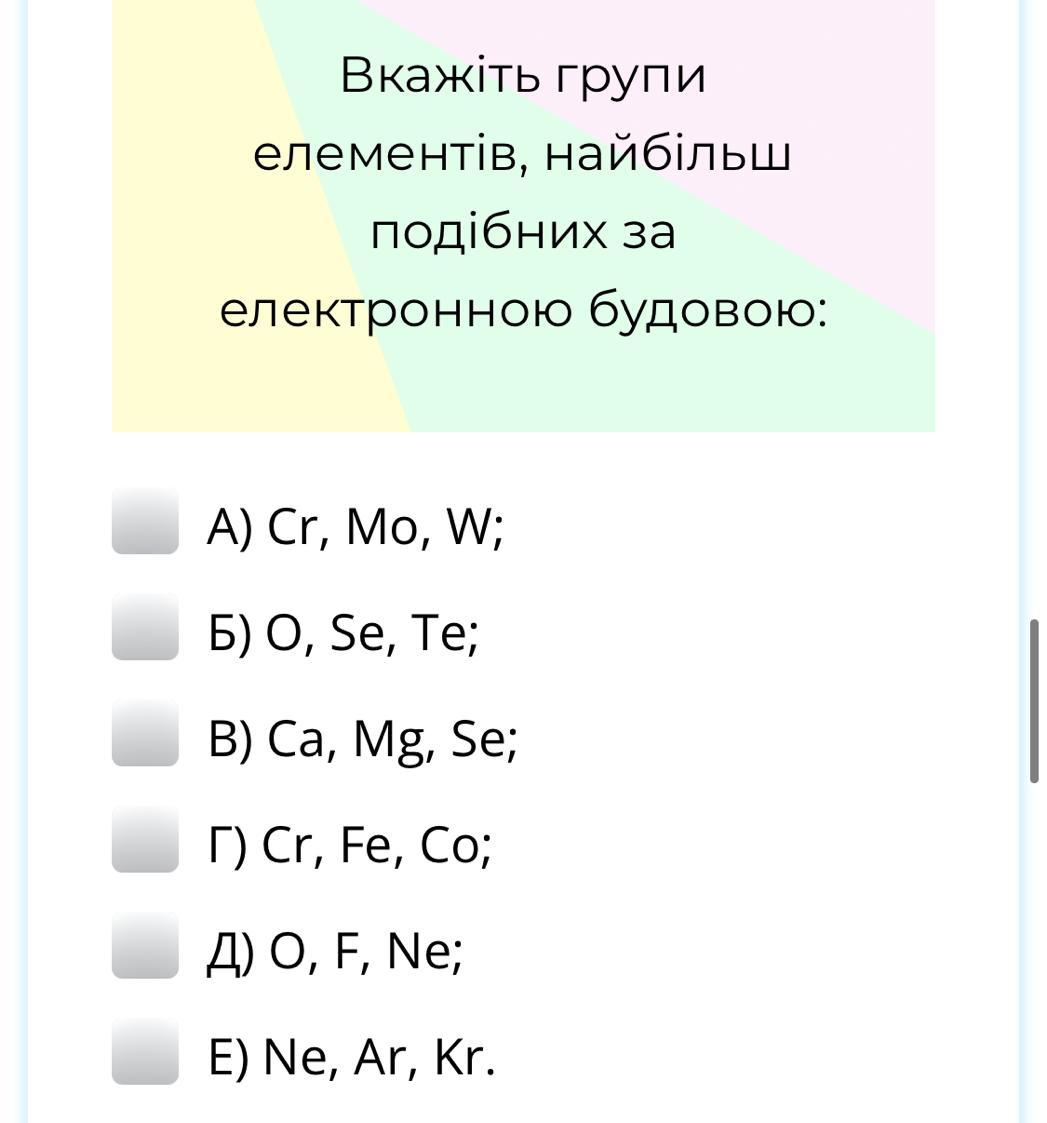Click the question line "подібних за"

tap(523, 232)
